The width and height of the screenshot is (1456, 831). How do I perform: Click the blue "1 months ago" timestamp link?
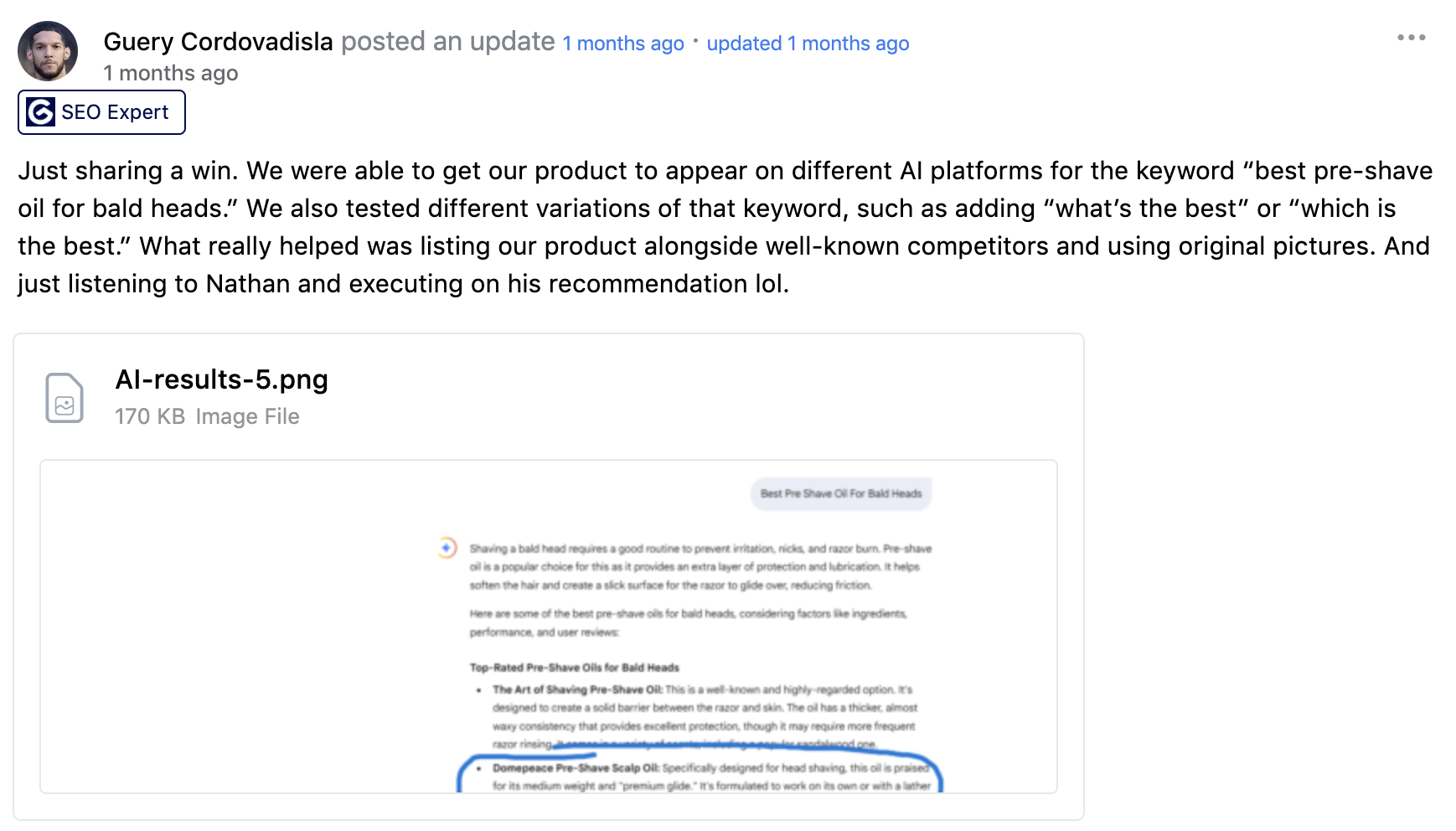[x=622, y=44]
